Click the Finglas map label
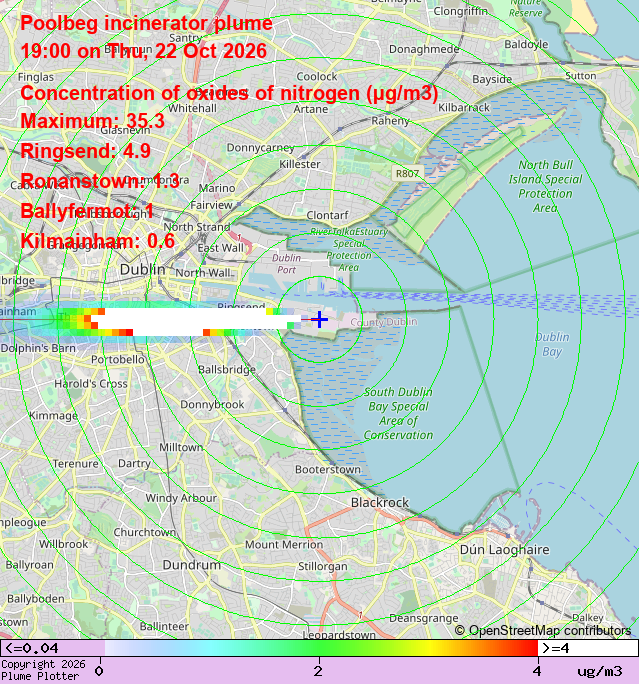639x684 pixels. 36,78
